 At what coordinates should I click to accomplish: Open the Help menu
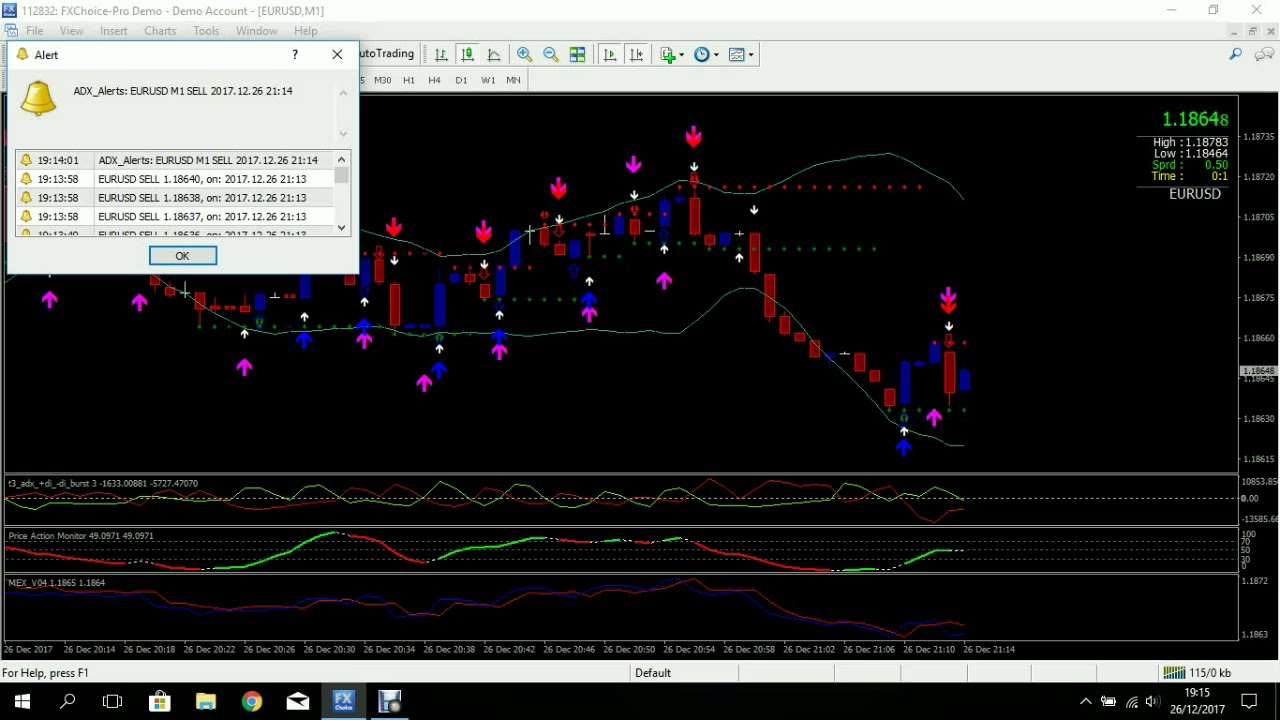click(x=306, y=31)
